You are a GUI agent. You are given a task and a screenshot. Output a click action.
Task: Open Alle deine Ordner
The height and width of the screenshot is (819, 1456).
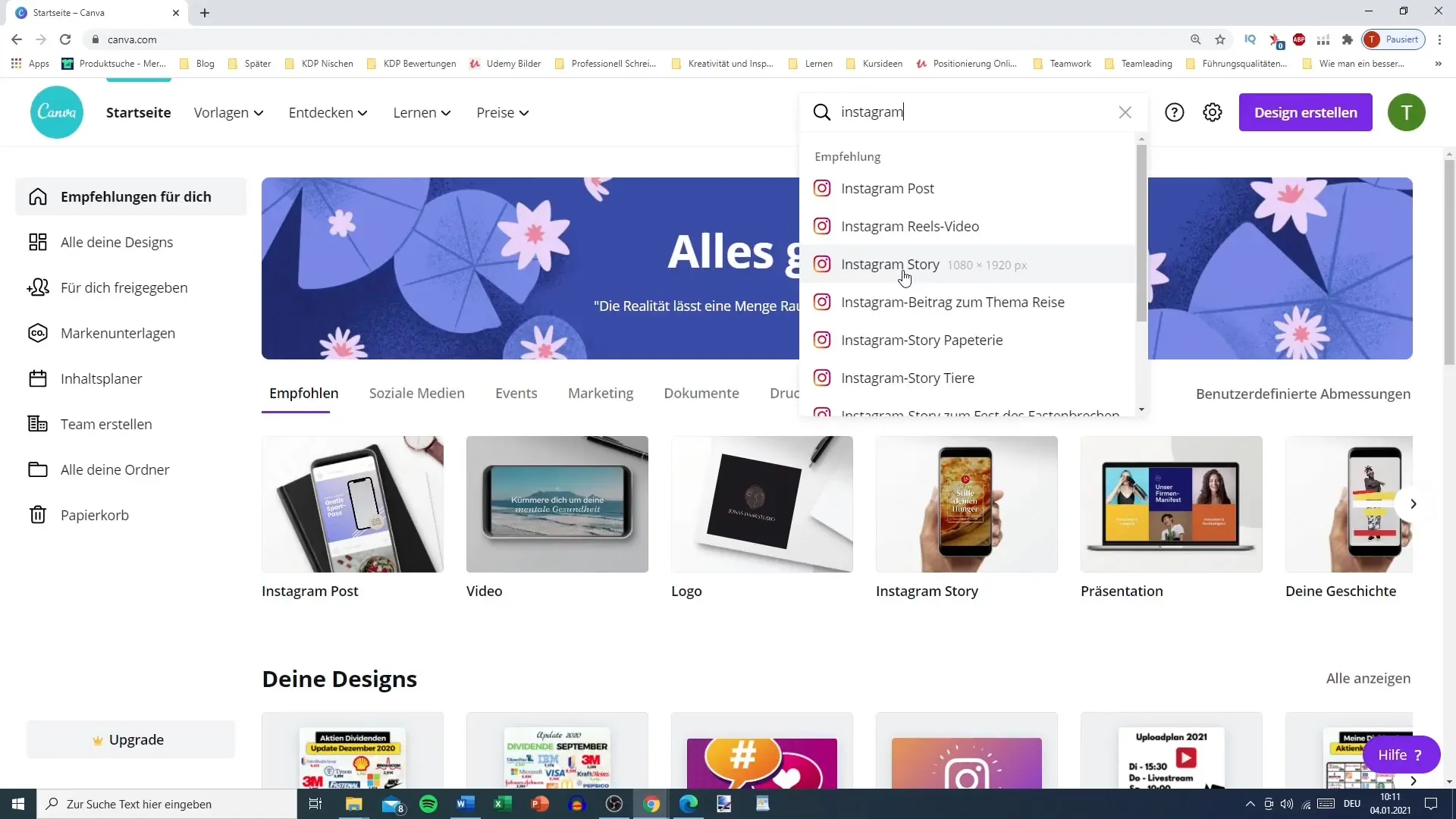click(x=130, y=469)
